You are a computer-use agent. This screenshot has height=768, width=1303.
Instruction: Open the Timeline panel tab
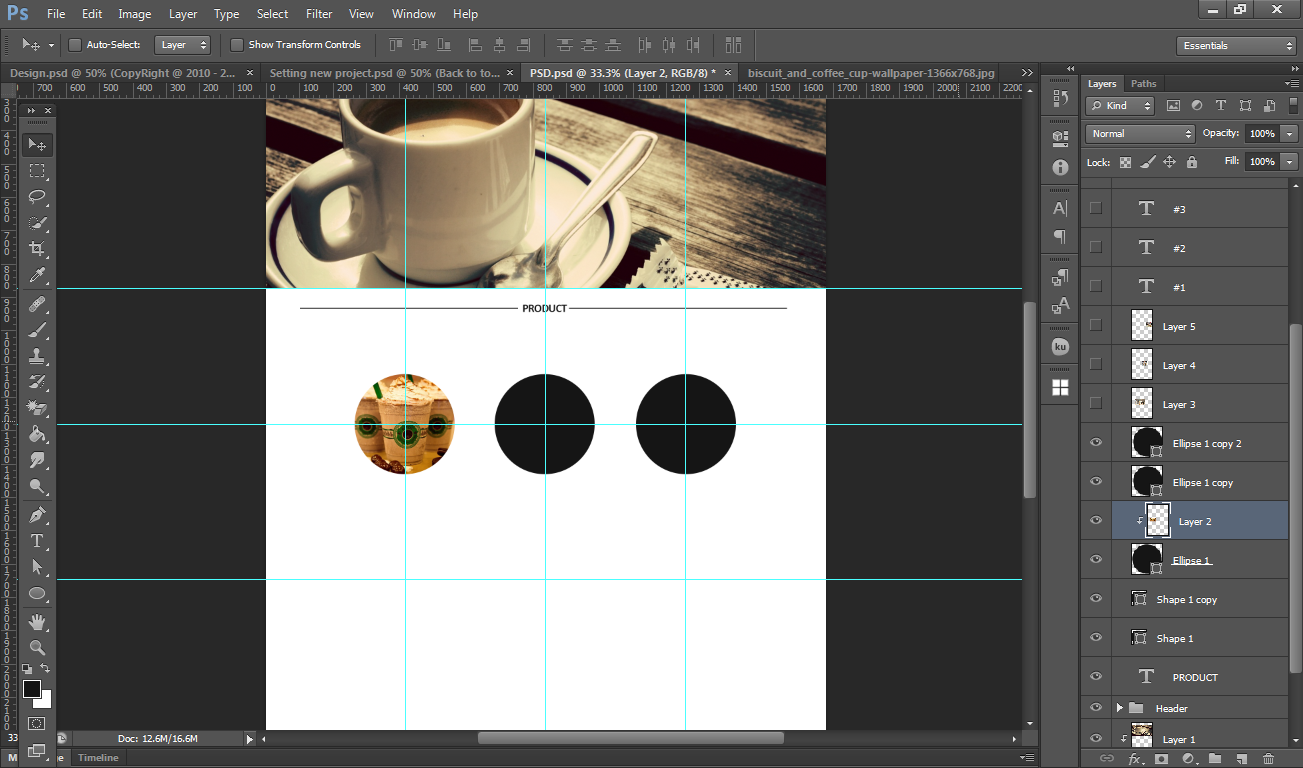[98, 758]
